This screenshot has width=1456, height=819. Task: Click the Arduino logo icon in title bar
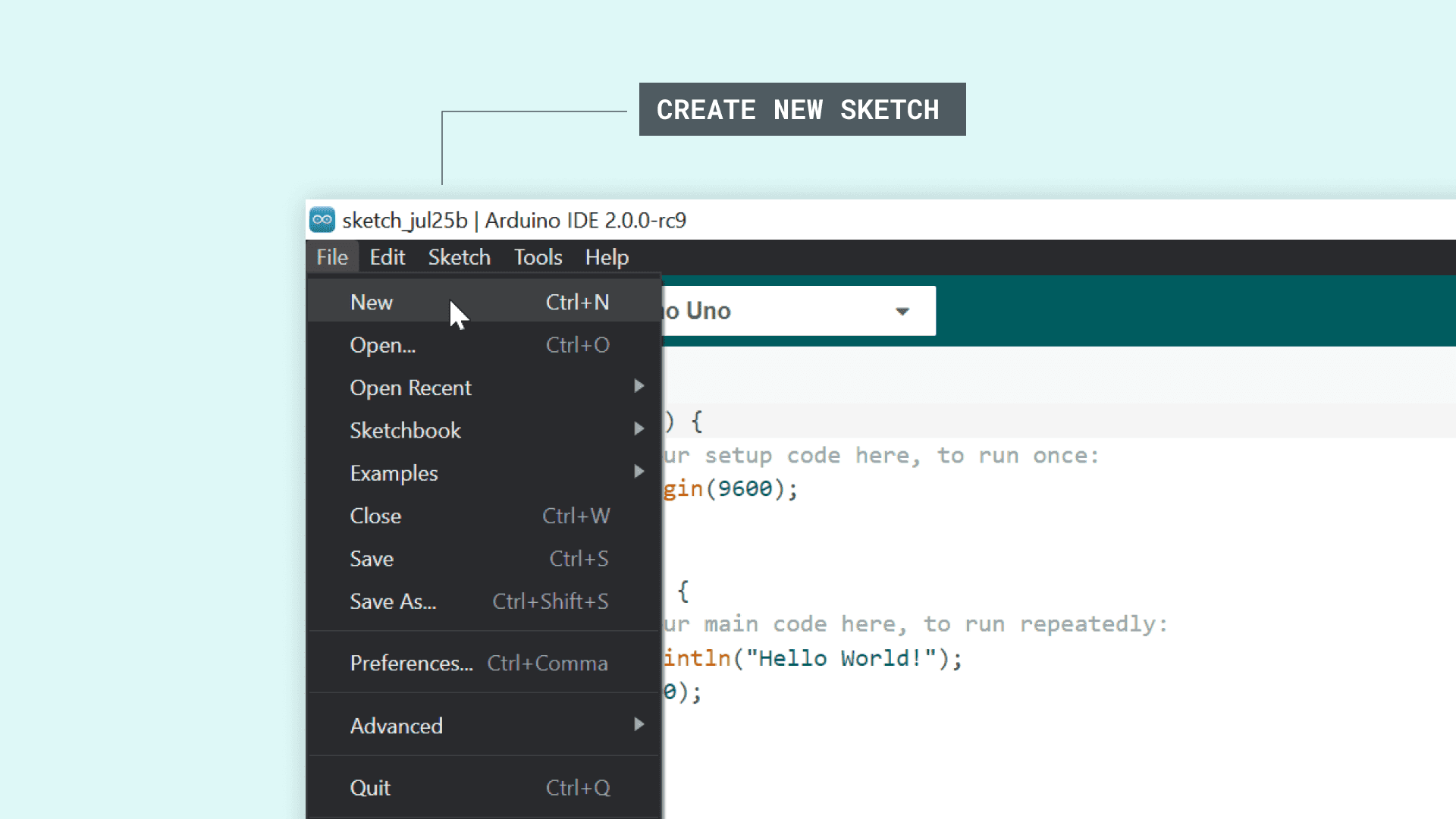tap(322, 220)
